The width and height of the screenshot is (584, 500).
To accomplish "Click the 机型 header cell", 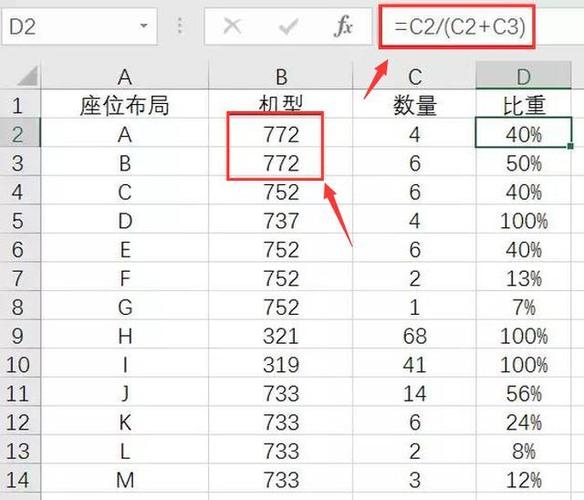I will point(281,105).
